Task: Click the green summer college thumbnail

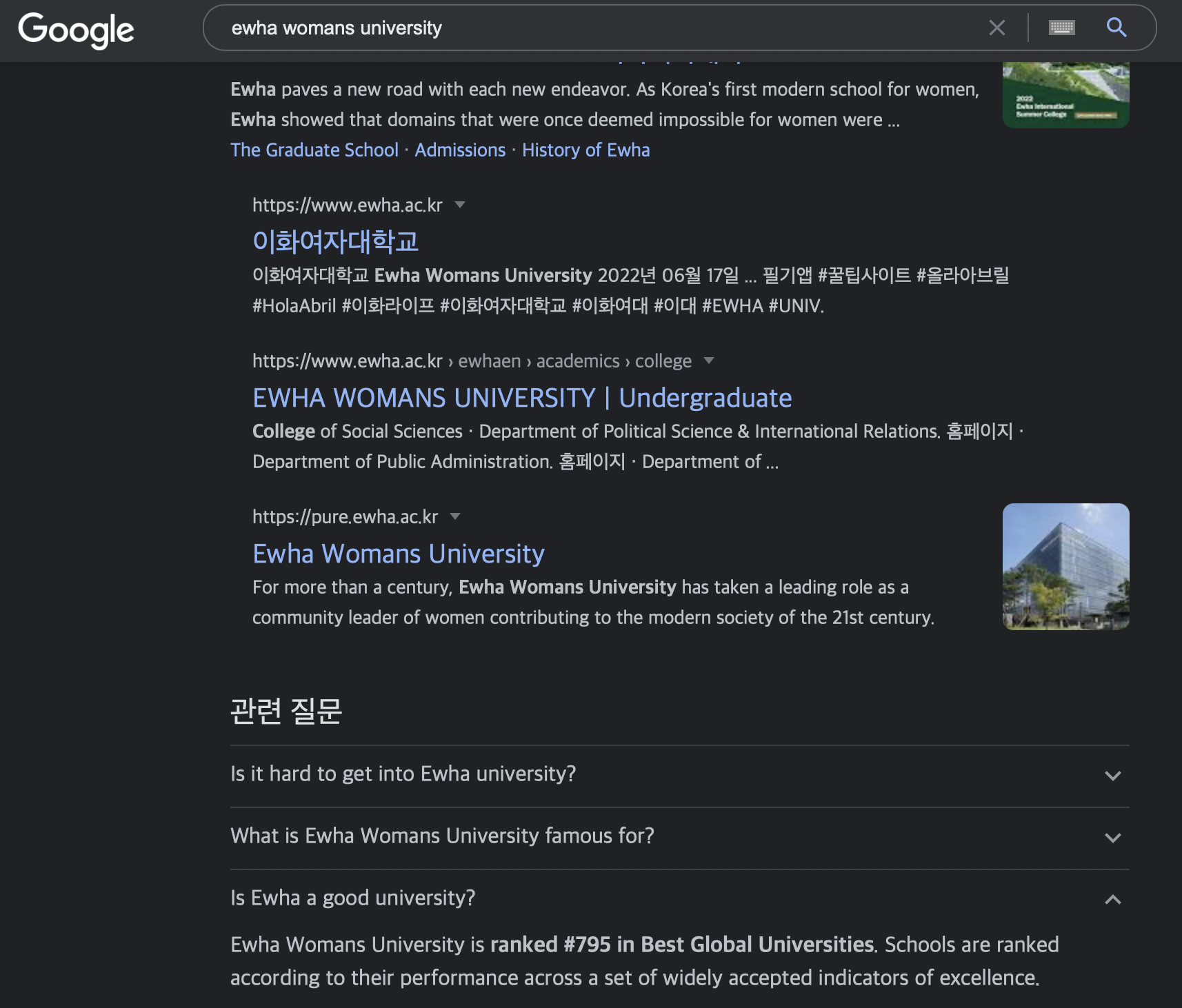Action: click(x=1065, y=94)
